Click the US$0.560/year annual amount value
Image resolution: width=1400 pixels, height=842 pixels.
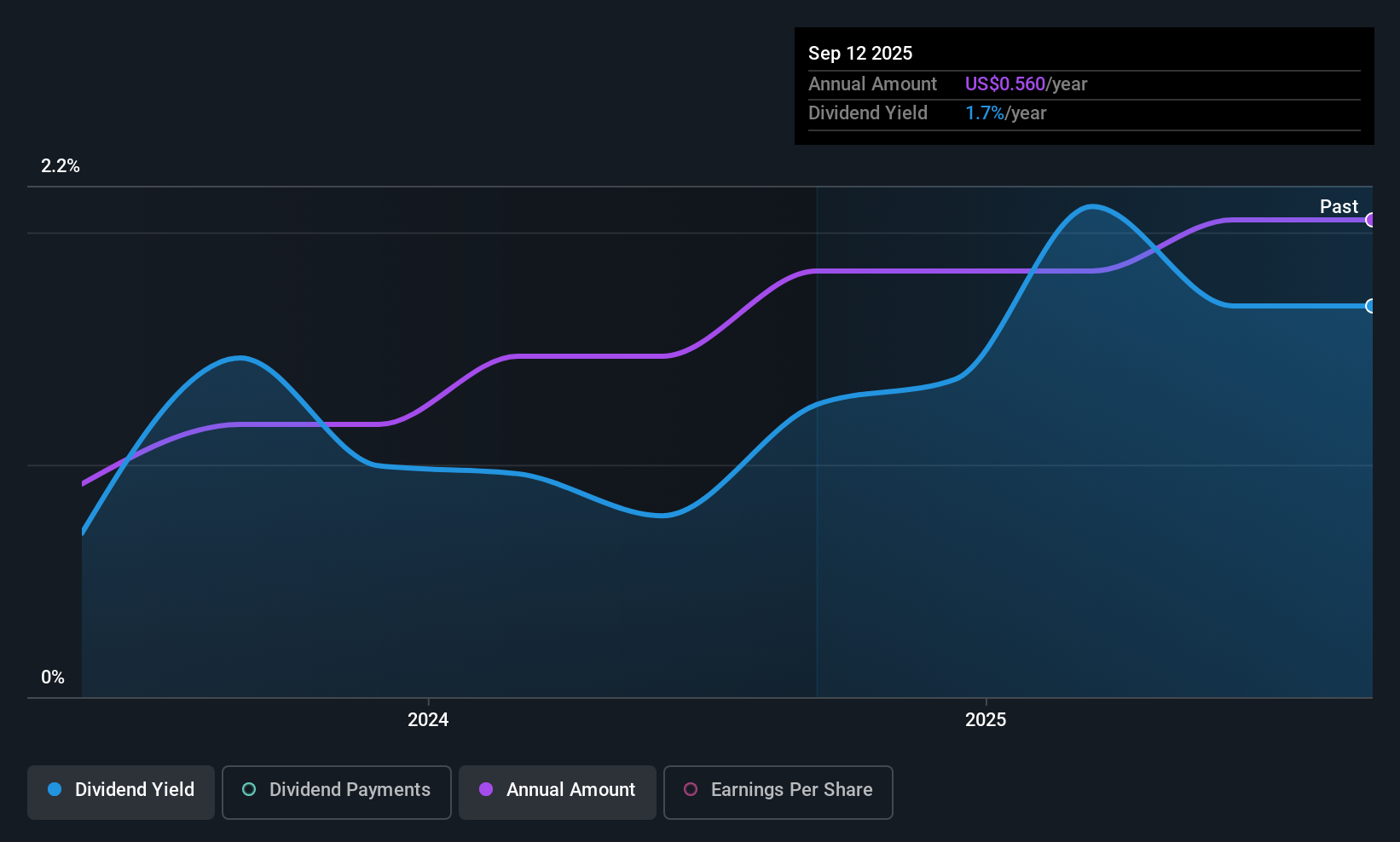click(1027, 84)
